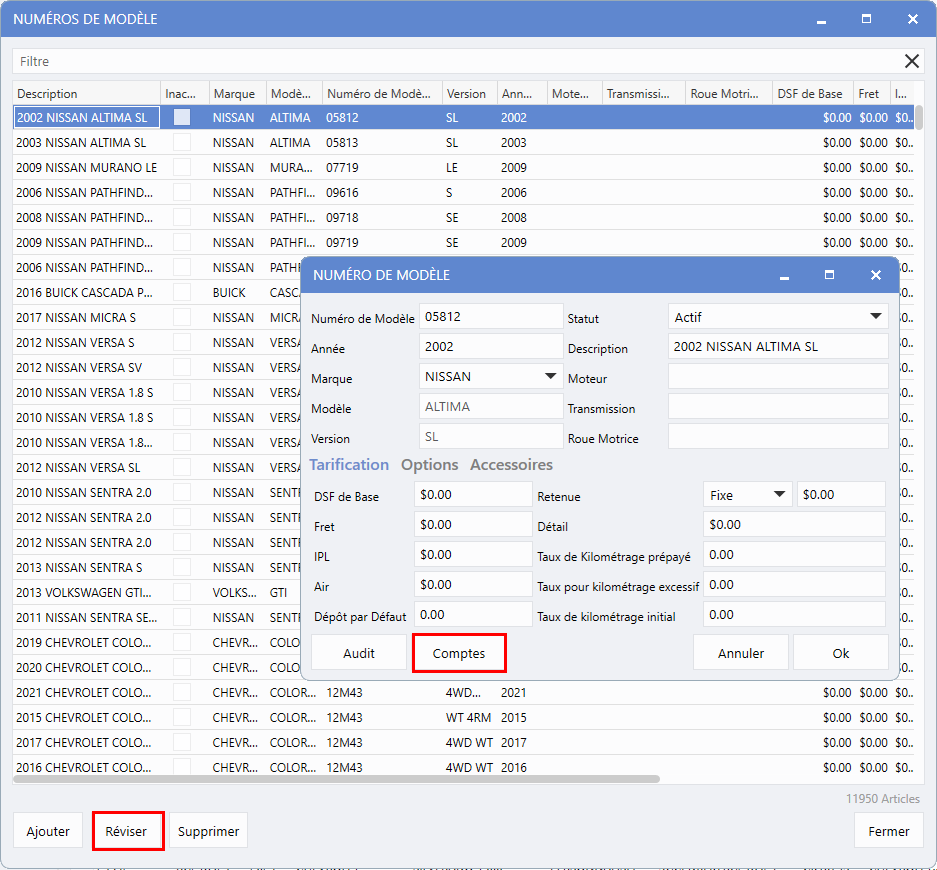
Task: Open Comptes from the dialog
Action: [x=459, y=653]
